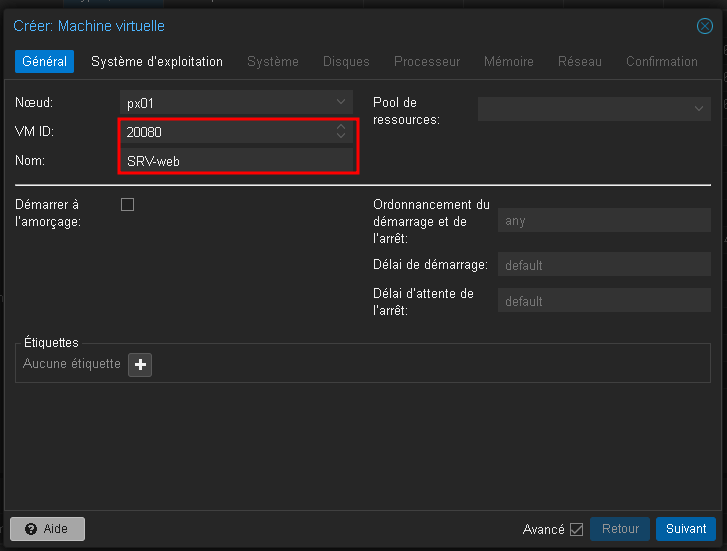Screen dimensions: 727x551
Task: Click the Nom field containing SRV-web
Action: point(235,161)
